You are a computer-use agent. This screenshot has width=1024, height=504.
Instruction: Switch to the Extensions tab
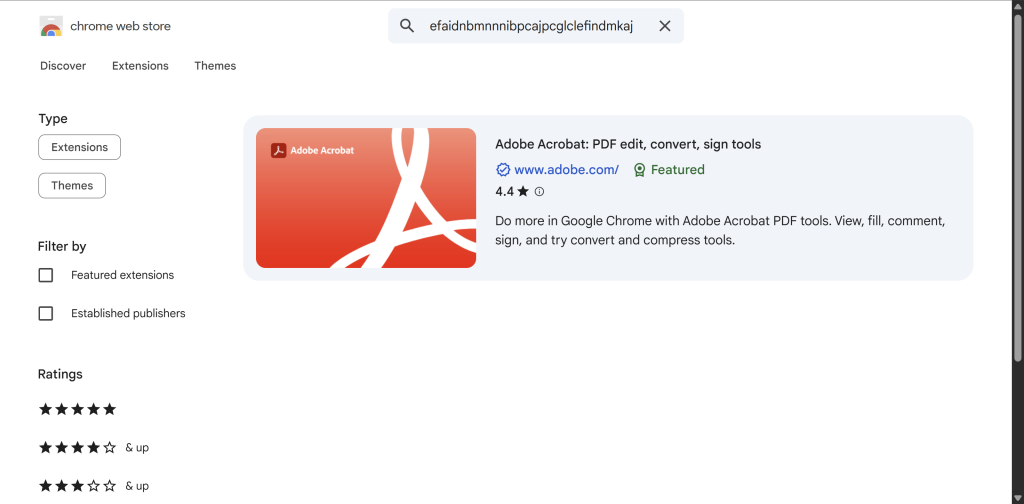click(x=140, y=66)
